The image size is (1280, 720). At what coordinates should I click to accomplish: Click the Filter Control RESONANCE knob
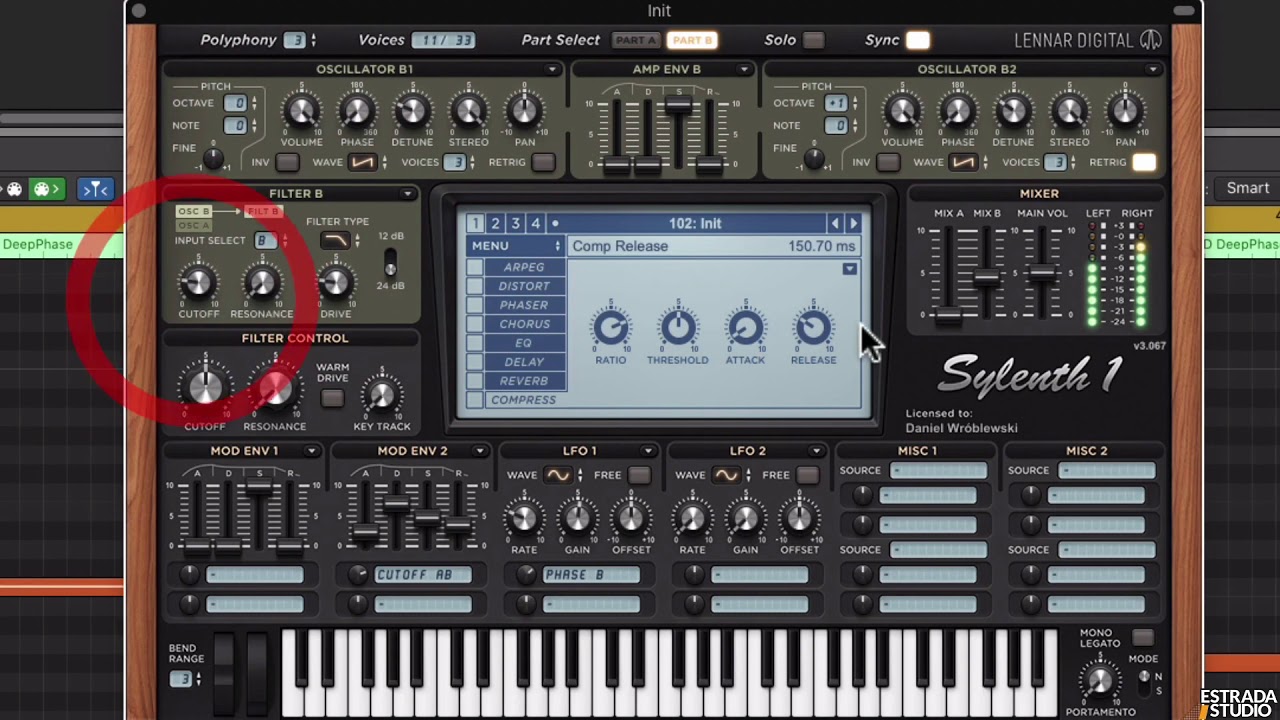coord(274,390)
